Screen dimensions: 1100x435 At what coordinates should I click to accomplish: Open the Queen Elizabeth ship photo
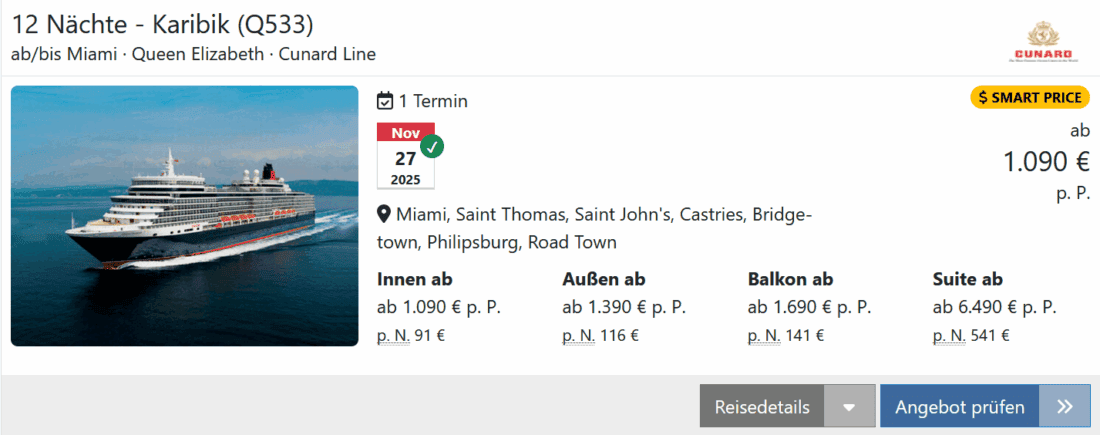(185, 216)
